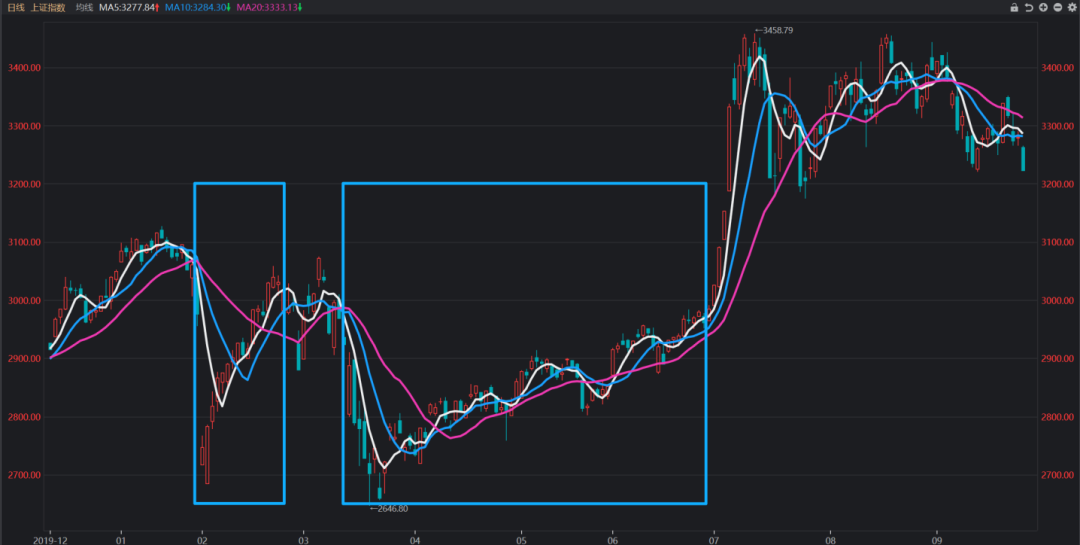Click the undo/reset arrow icon
1080x545 pixels.
tap(1029, 8)
